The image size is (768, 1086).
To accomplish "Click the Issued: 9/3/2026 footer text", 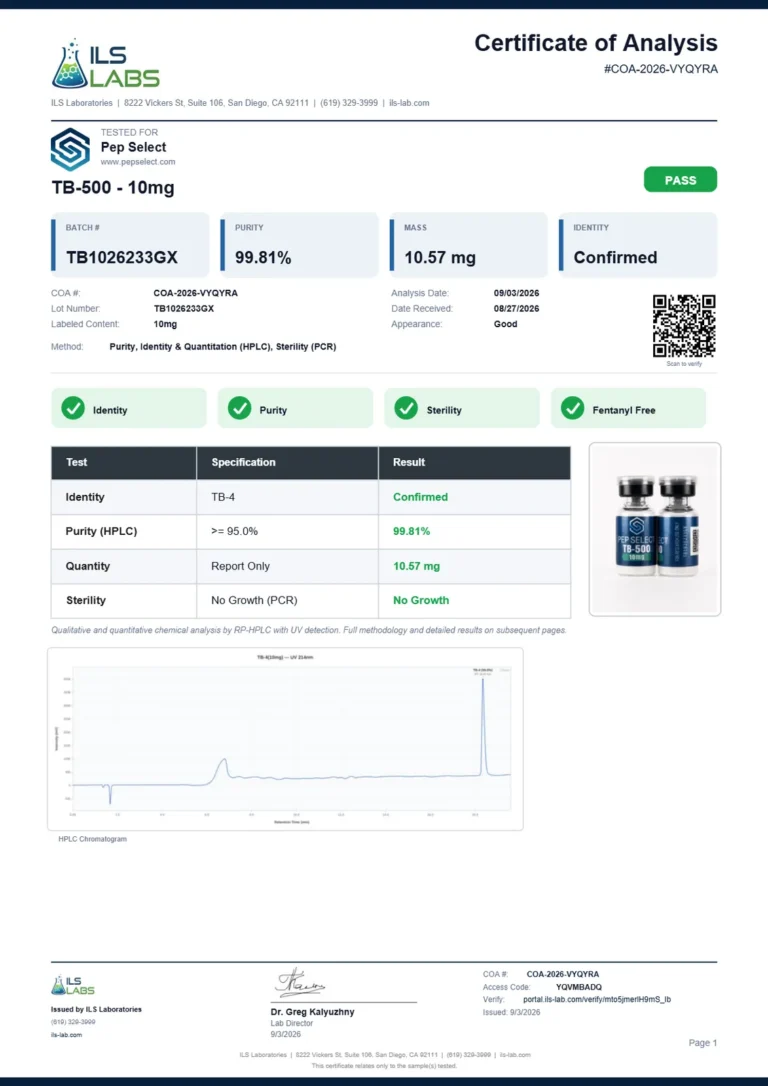I will pyautogui.click(x=511, y=1012).
